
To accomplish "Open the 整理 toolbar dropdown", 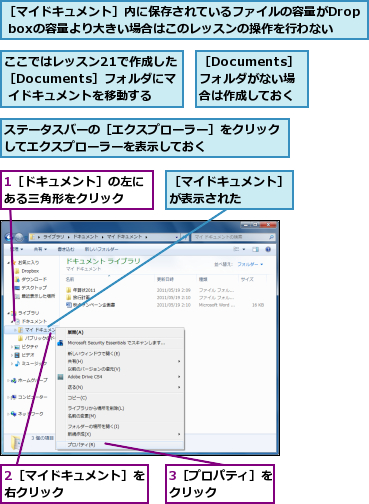I will click(17, 249).
